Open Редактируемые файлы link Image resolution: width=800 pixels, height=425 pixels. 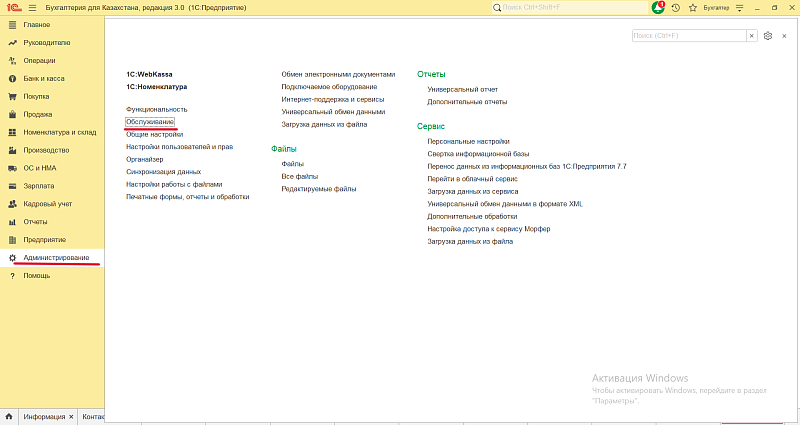tap(319, 189)
